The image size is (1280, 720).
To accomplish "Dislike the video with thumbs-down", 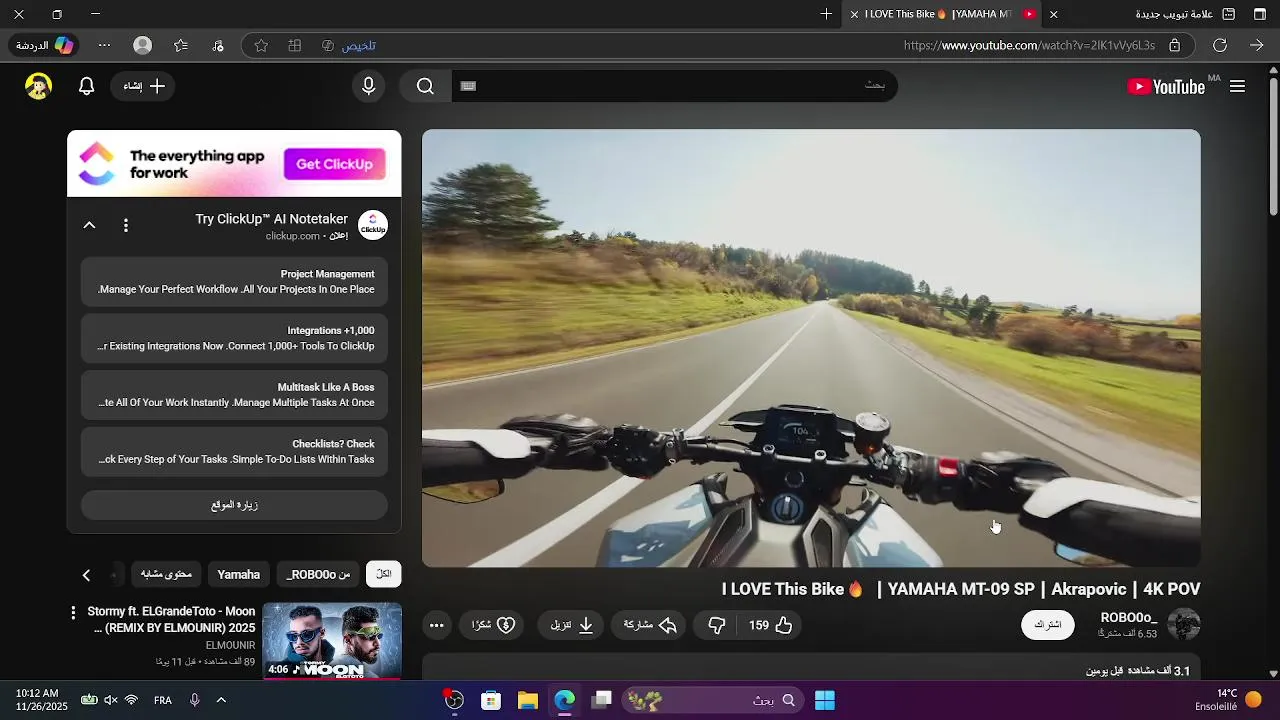I will [717, 625].
